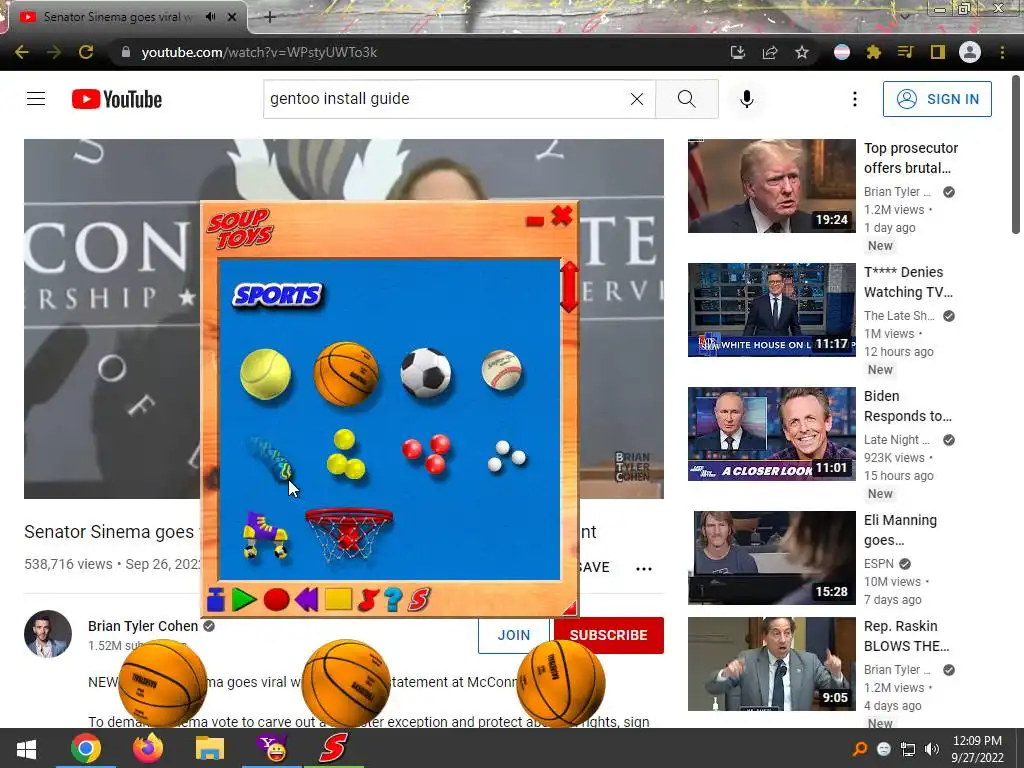Pick the three red balls toy

click(x=427, y=453)
